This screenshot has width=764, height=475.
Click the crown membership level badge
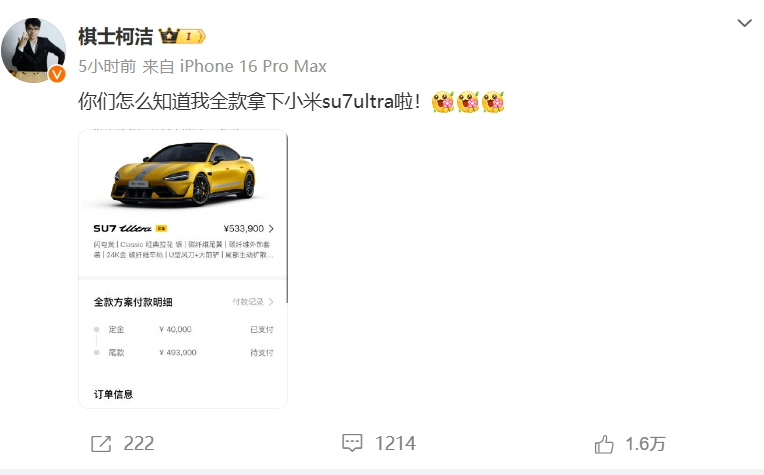pyautogui.click(x=182, y=36)
